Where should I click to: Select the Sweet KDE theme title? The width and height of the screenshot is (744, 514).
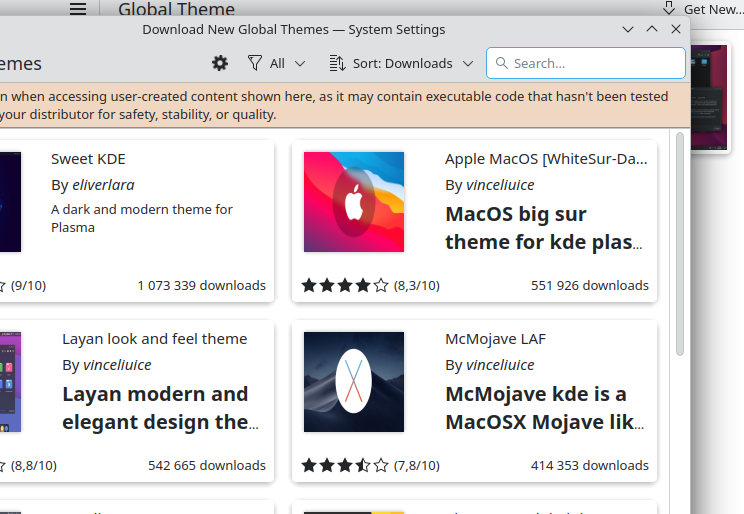pyautogui.click(x=88, y=159)
